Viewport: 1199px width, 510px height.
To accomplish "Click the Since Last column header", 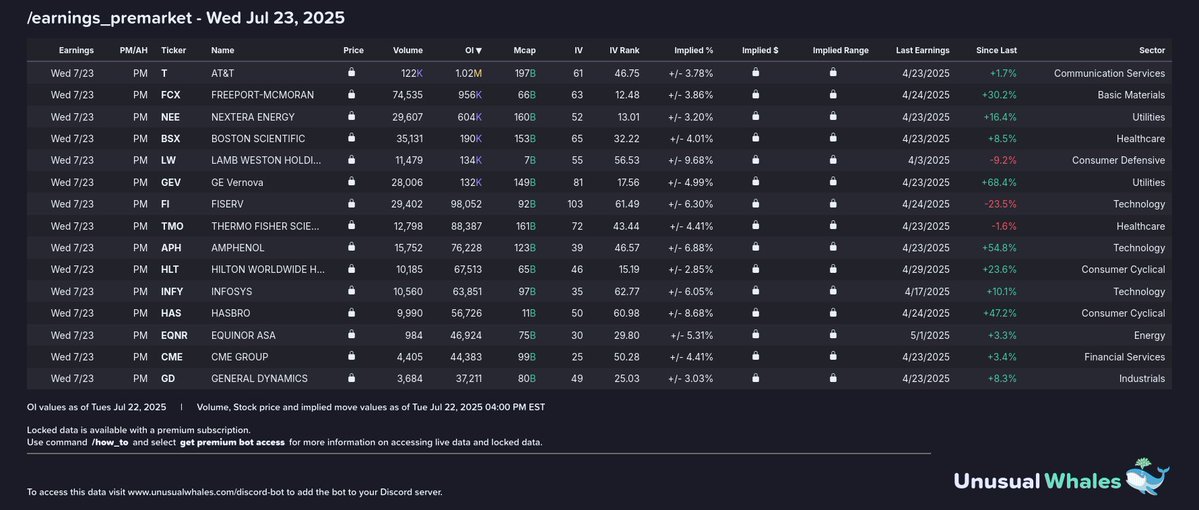I will click(x=996, y=50).
